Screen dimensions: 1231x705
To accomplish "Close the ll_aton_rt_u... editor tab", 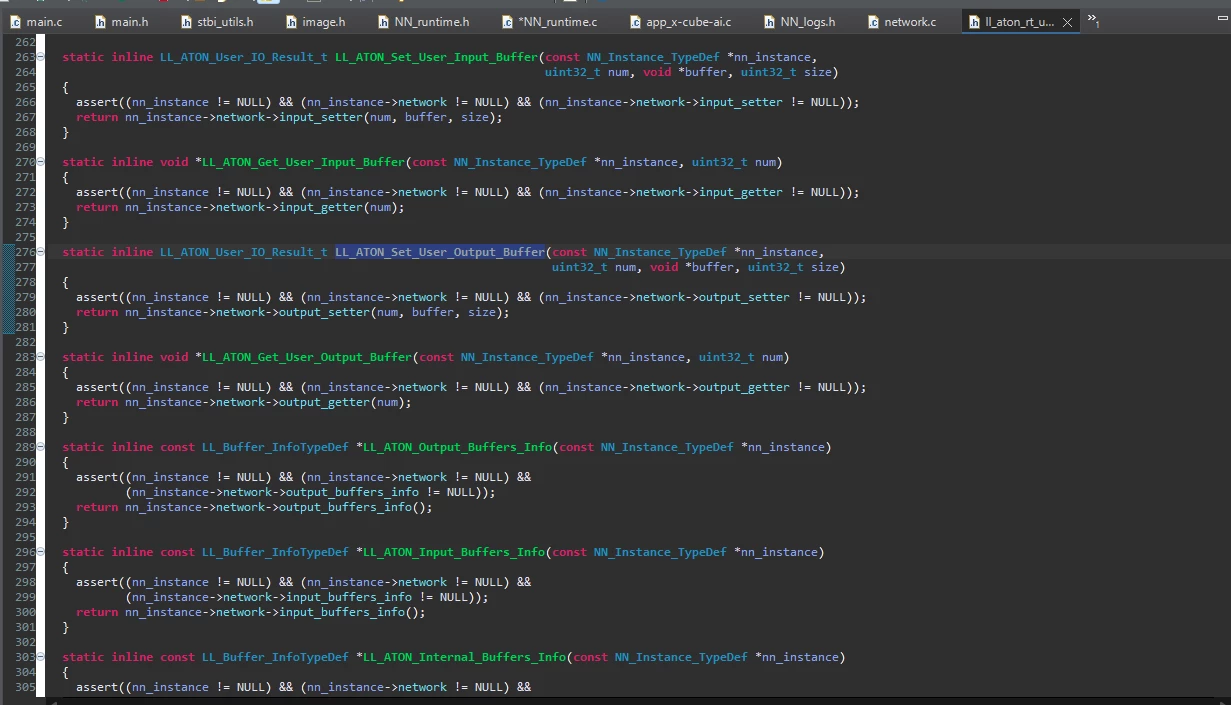I will pyautogui.click(x=1068, y=22).
